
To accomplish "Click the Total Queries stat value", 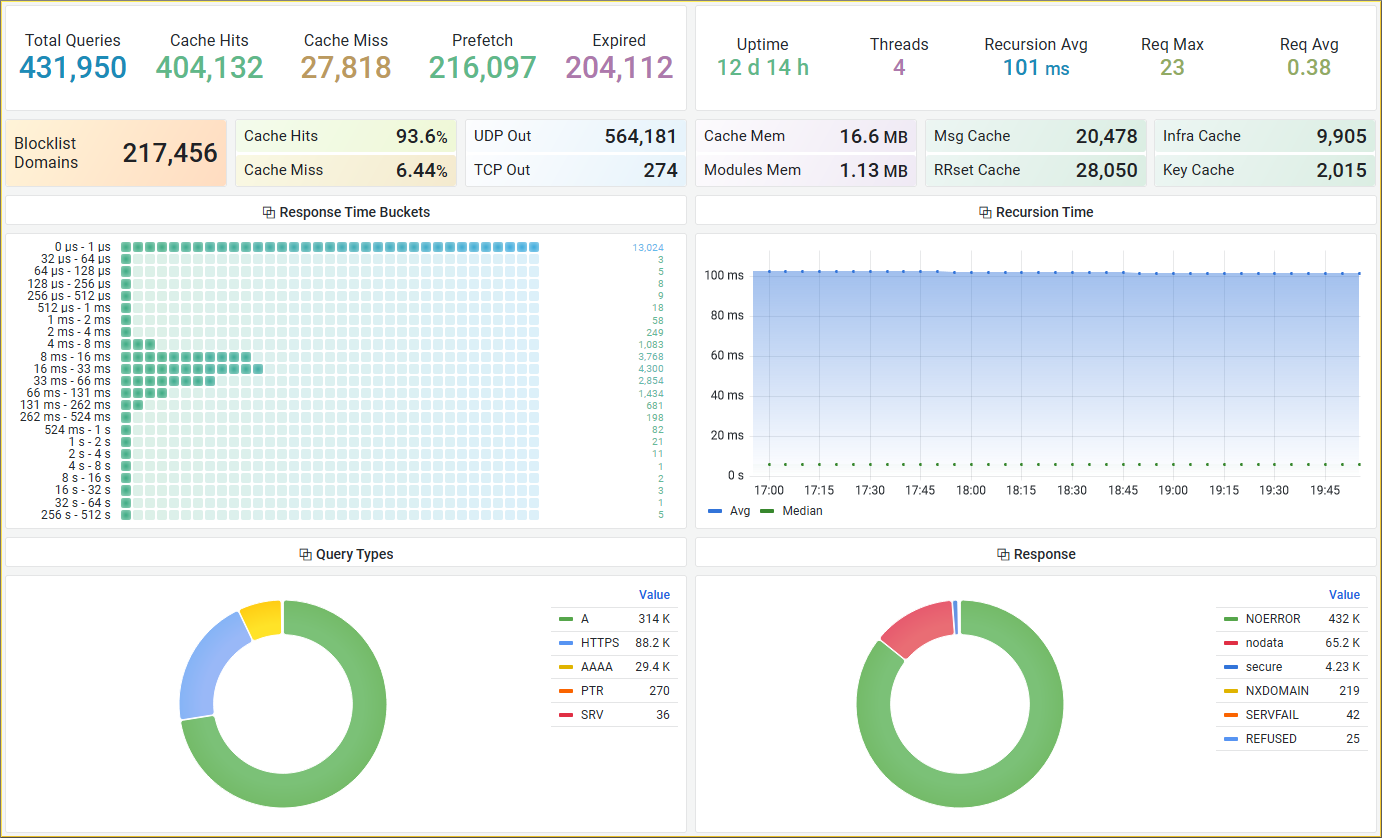I will click(73, 67).
